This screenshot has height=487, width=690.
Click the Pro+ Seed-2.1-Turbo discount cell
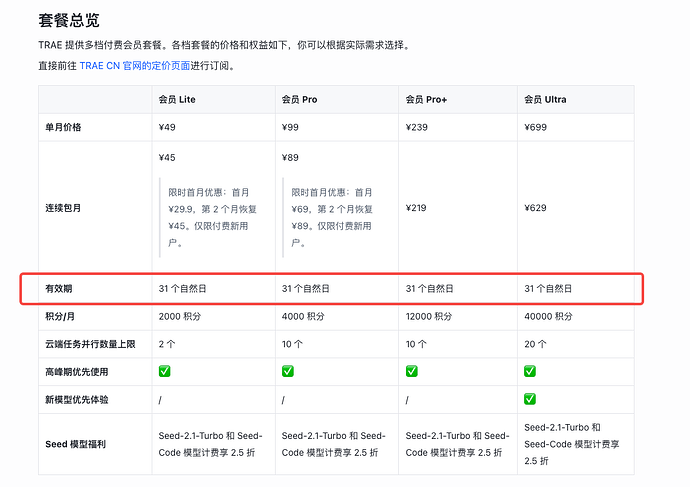pyautogui.click(x=457, y=444)
